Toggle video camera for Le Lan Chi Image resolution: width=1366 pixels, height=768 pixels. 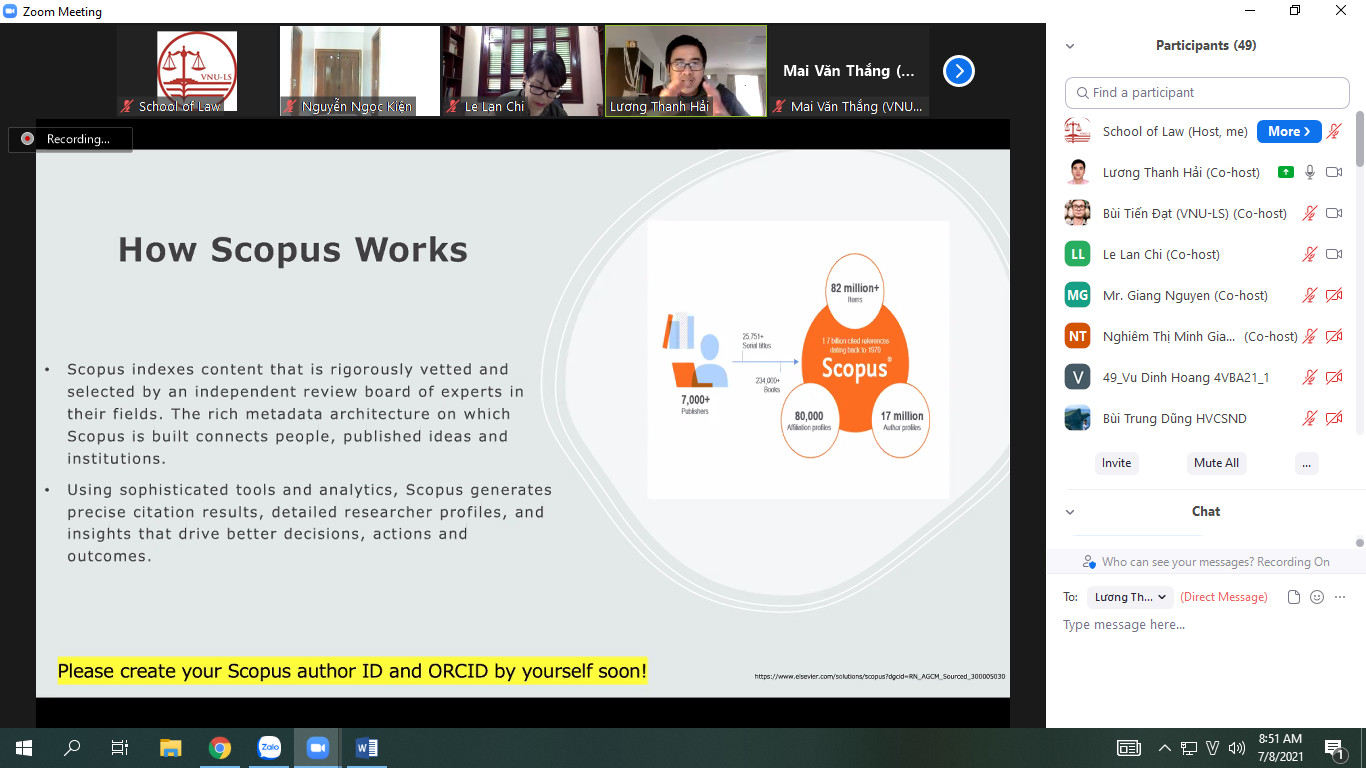click(1334, 254)
